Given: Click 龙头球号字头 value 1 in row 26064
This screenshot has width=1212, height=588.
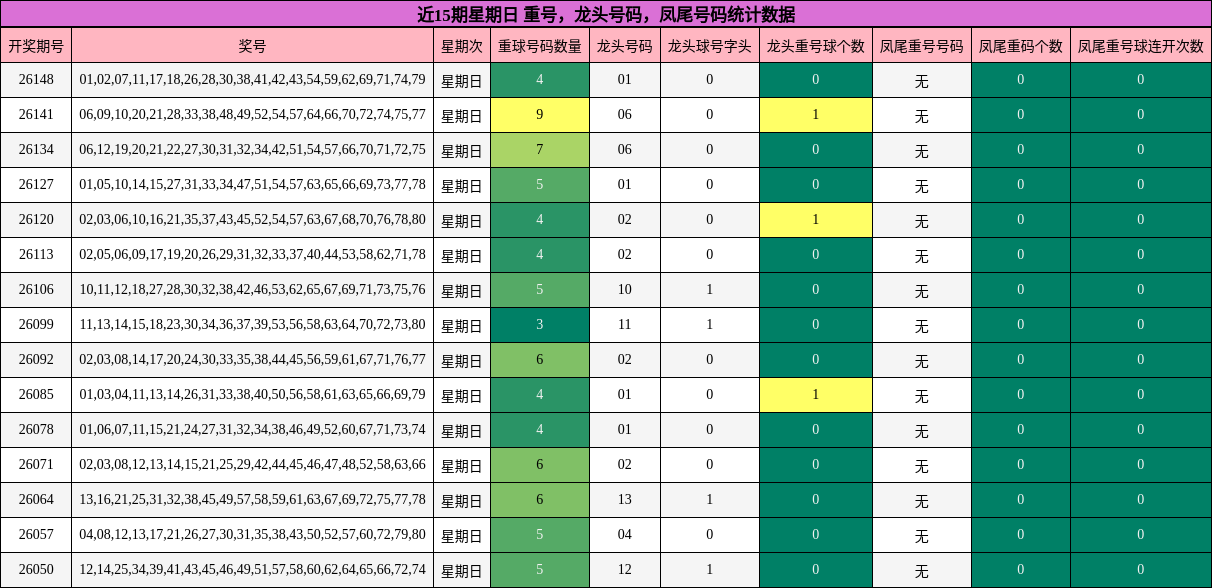Looking at the screenshot, I should pos(710,500).
